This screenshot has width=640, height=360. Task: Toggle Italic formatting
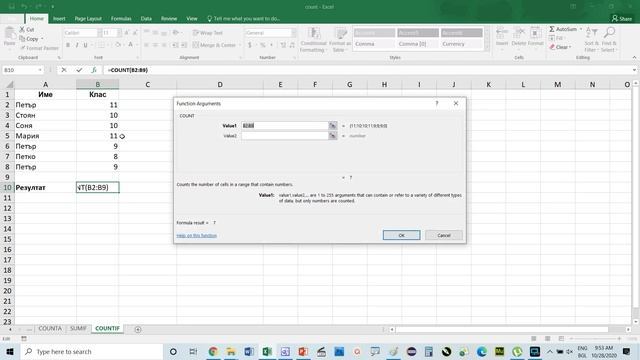[76, 45]
